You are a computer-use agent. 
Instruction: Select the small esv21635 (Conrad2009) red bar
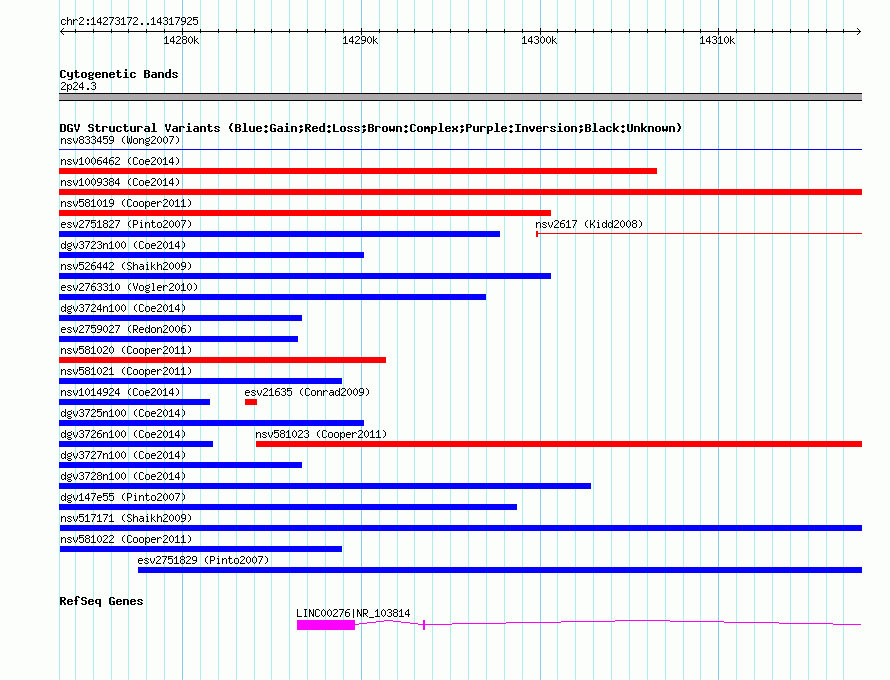pyautogui.click(x=251, y=402)
